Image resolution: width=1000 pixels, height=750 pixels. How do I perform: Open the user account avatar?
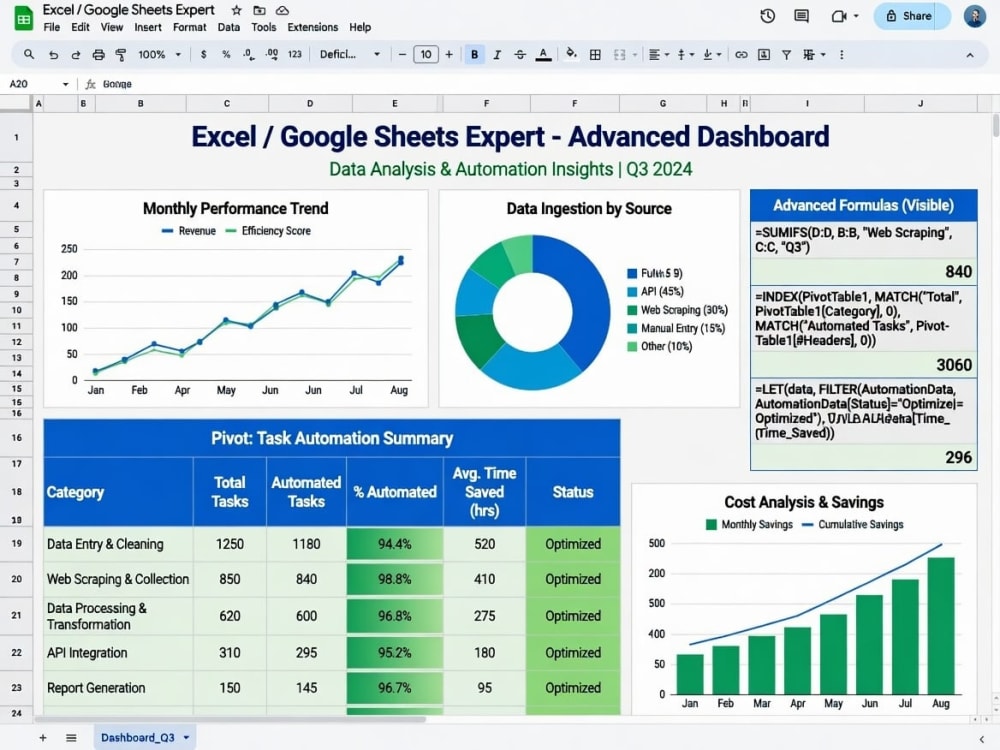(974, 16)
